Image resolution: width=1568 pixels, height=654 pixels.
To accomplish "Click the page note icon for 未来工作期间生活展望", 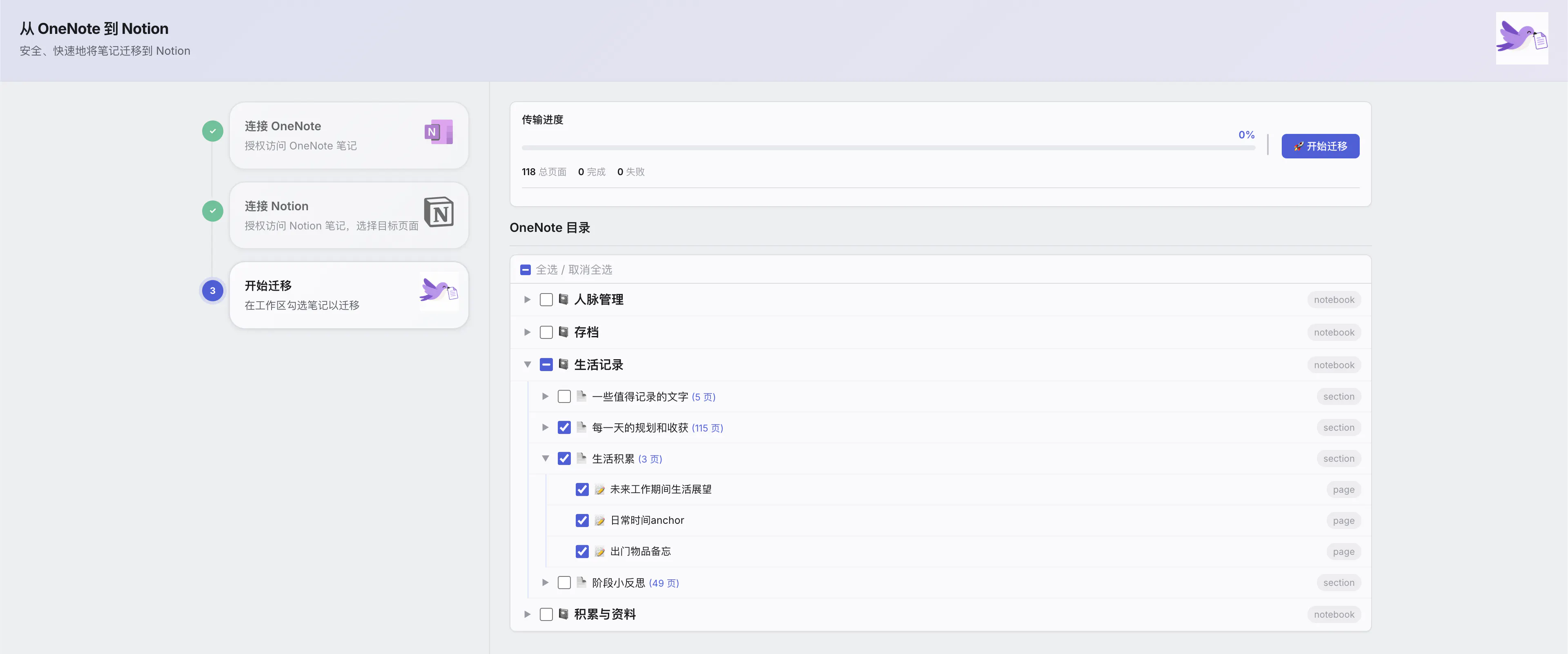I will click(x=599, y=490).
